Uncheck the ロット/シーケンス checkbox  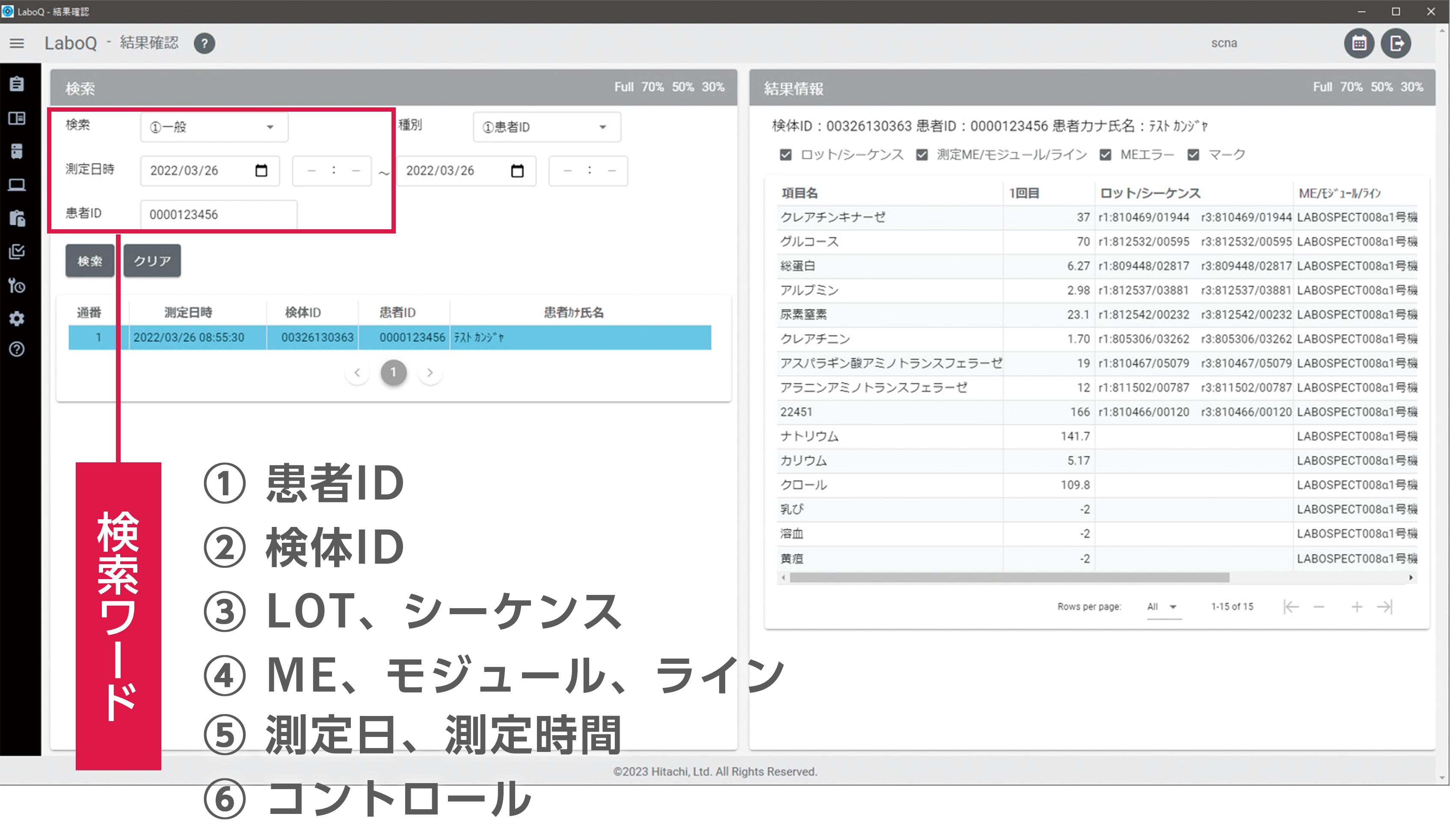tap(786, 155)
